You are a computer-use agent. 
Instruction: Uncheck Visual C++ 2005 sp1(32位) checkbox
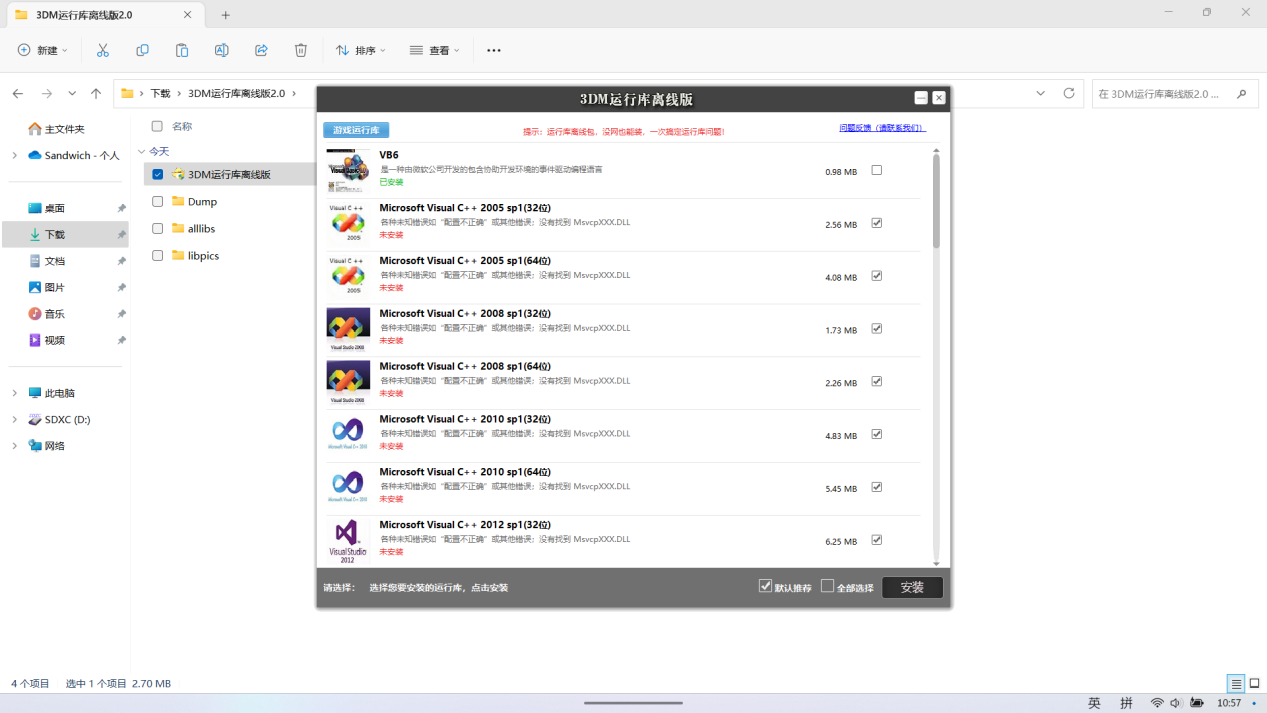coord(877,223)
